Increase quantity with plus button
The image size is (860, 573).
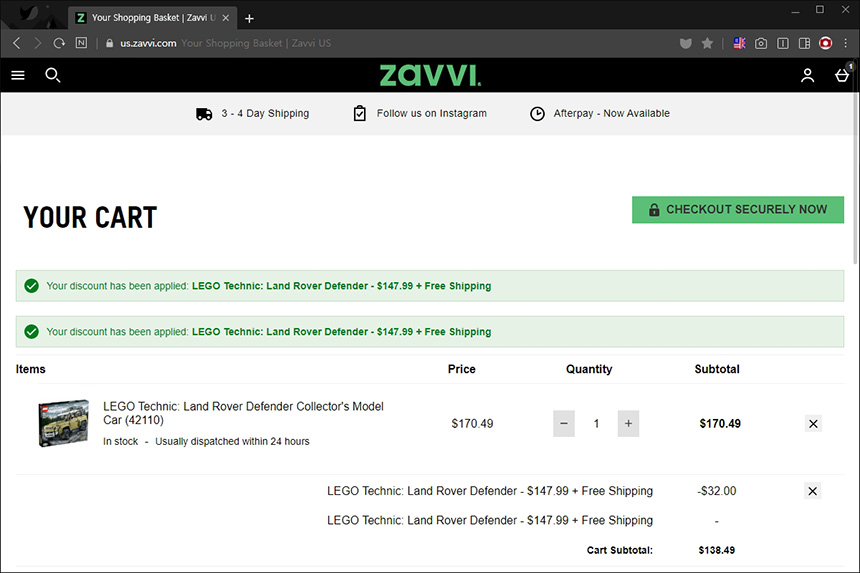[629, 423]
